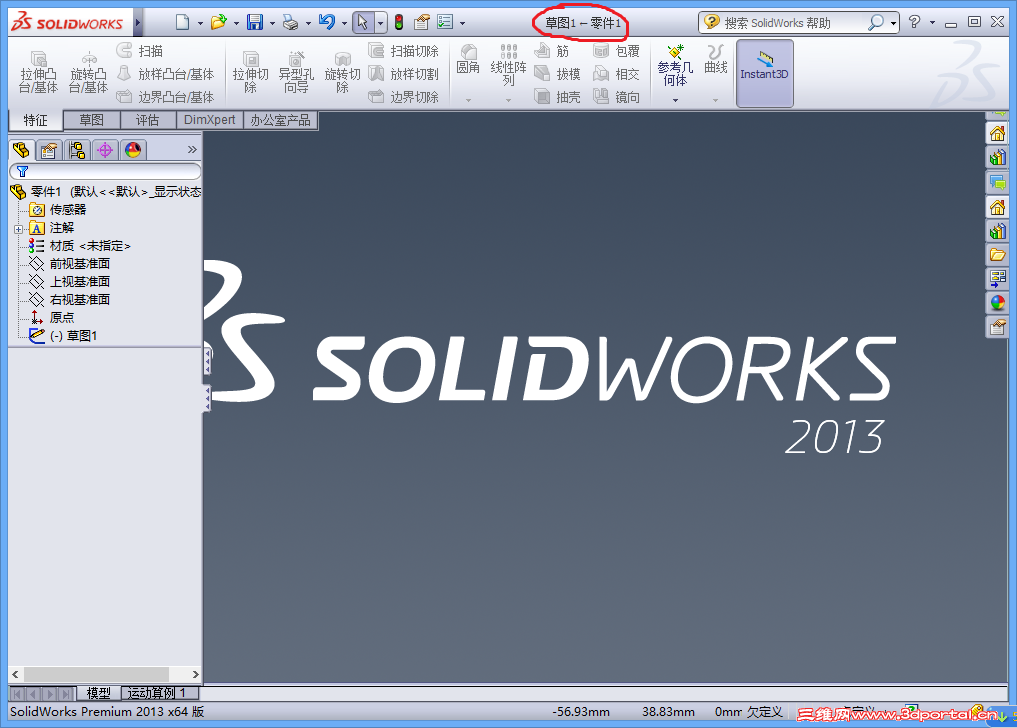
Task: Open the Options list icon
Action: point(445,23)
